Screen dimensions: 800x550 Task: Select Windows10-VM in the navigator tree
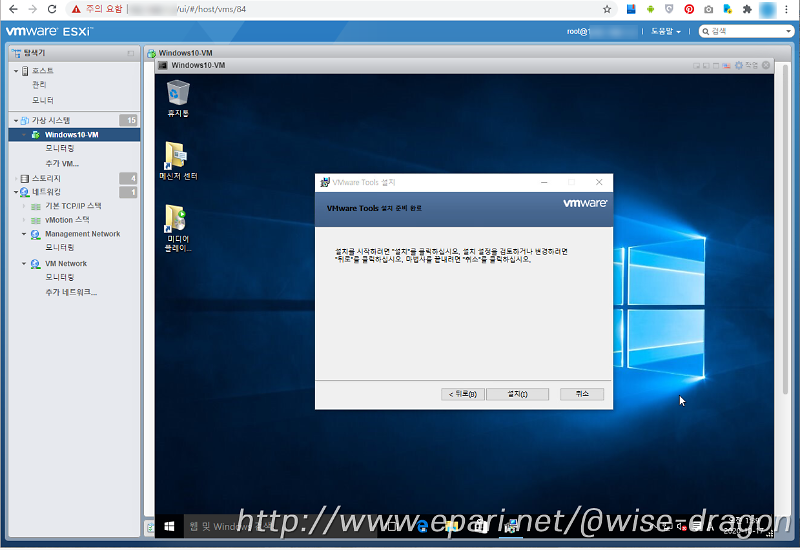[x=71, y=135]
